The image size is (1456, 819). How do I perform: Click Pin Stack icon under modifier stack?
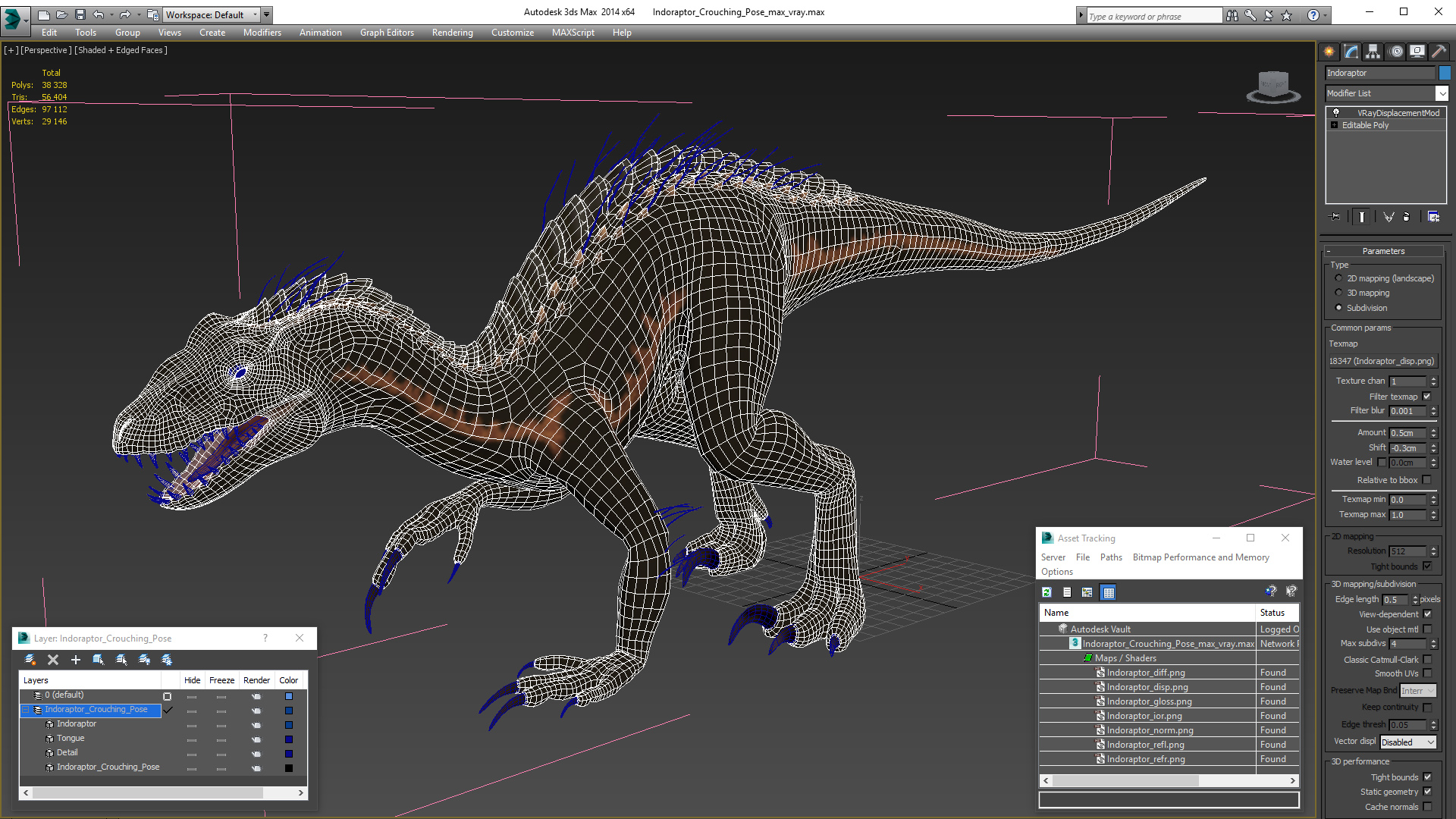[x=1335, y=217]
